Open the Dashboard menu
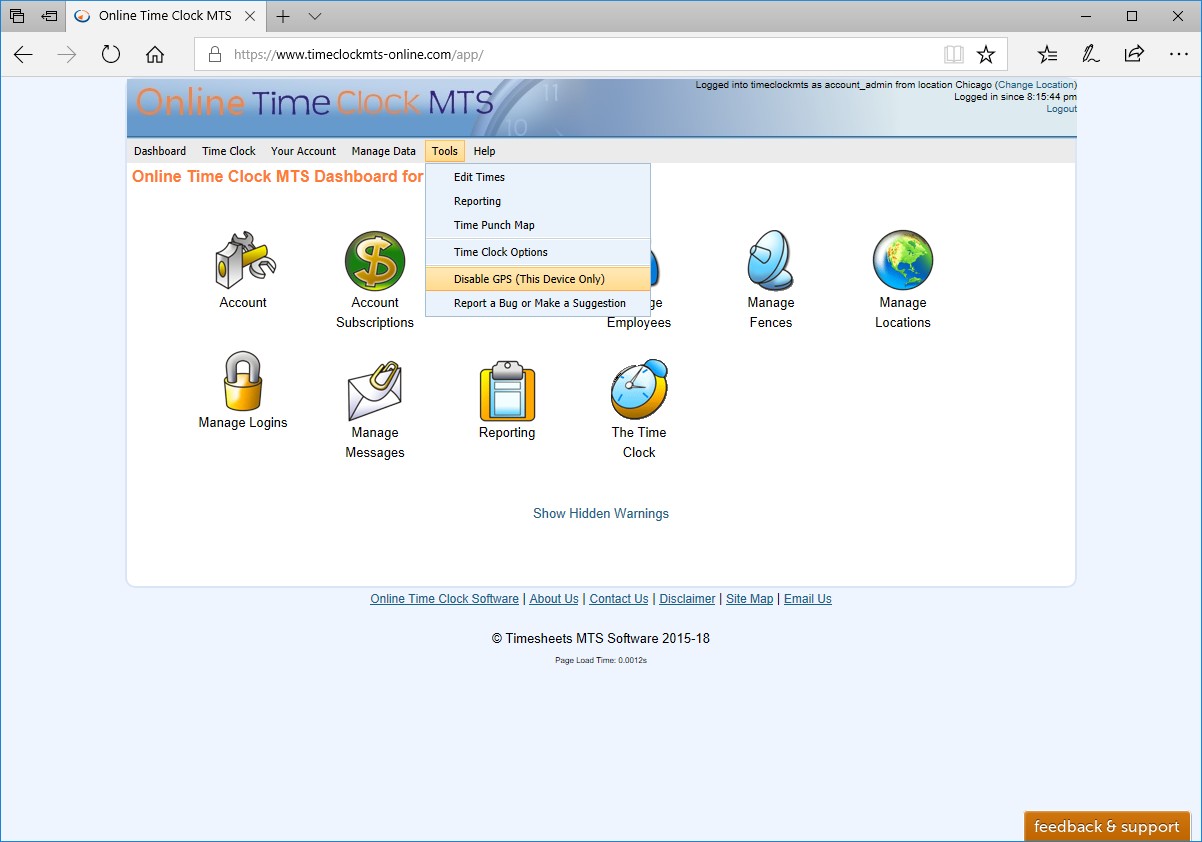 tap(160, 151)
